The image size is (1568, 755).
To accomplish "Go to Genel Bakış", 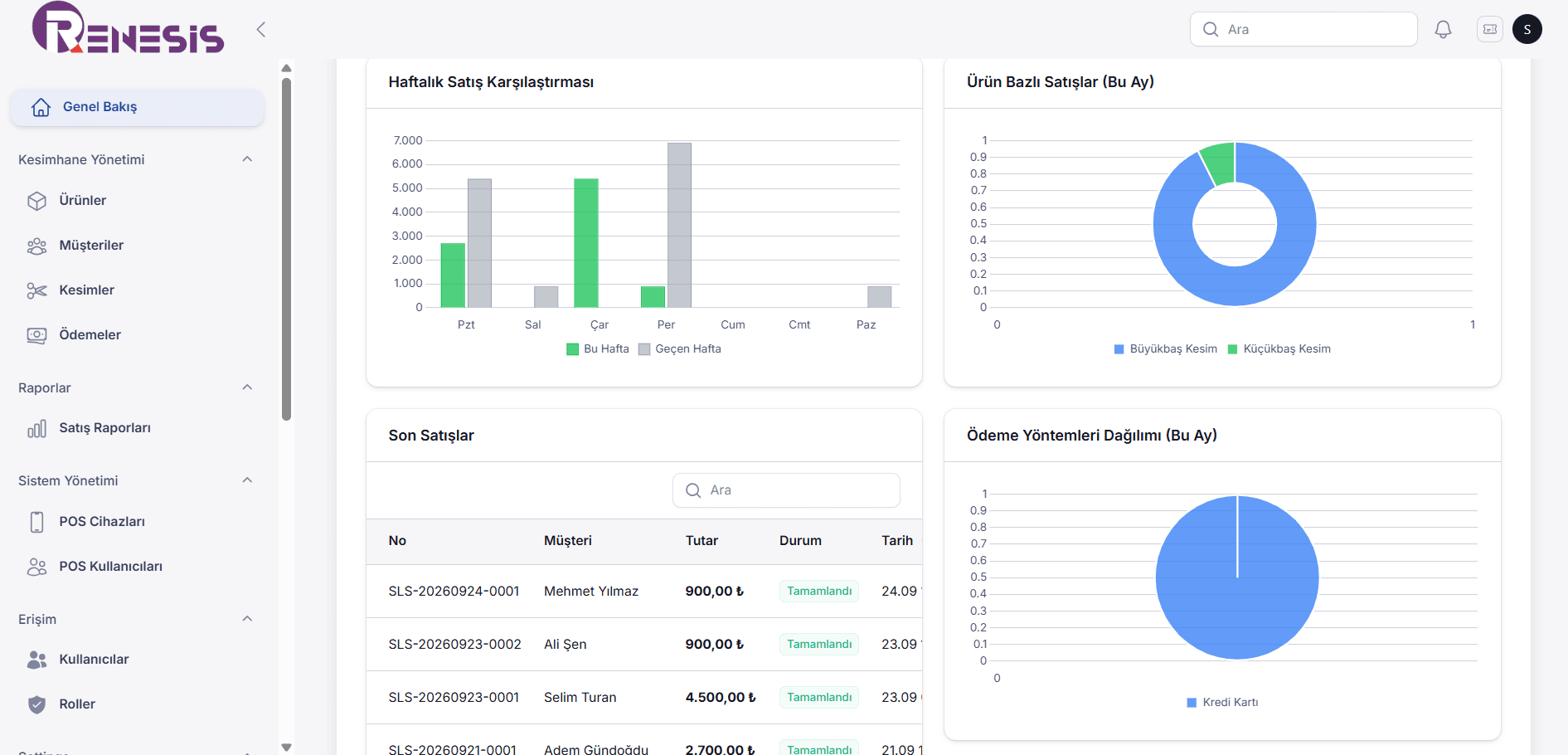I will coord(137,107).
